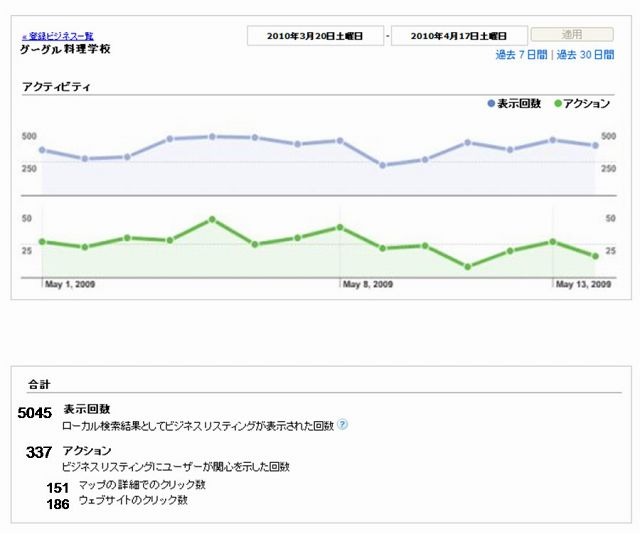Click the グーグル料理学校 business title
The width and height of the screenshot is (640, 534).
click(65, 49)
